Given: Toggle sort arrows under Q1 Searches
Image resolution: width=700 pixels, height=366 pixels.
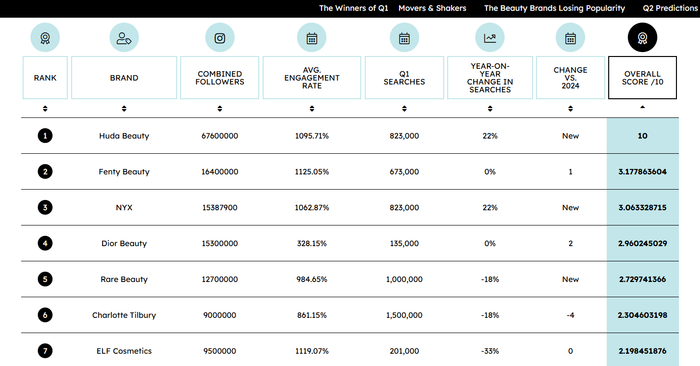Looking at the screenshot, I should pos(404,108).
